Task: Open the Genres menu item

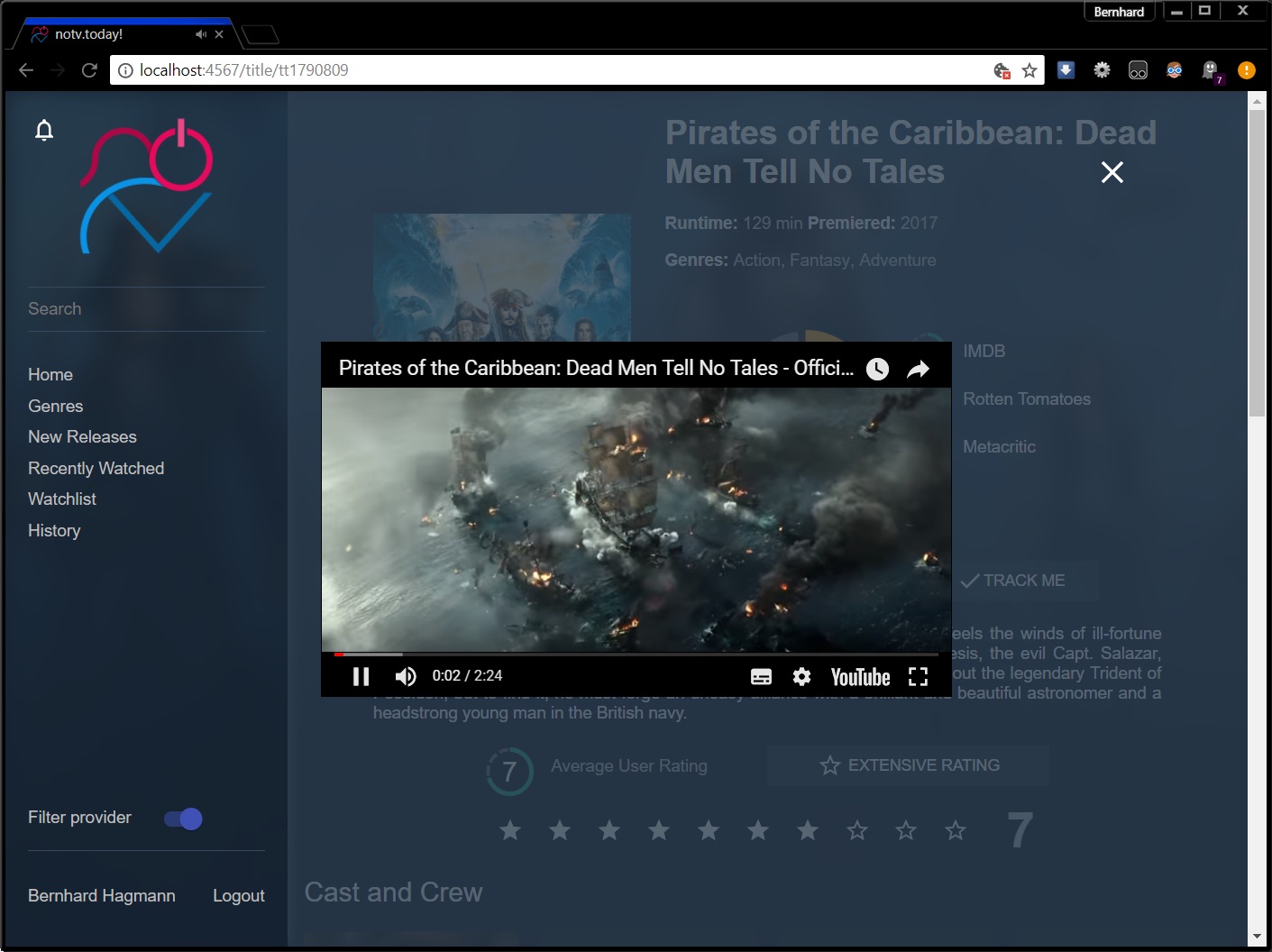Action: [x=56, y=406]
